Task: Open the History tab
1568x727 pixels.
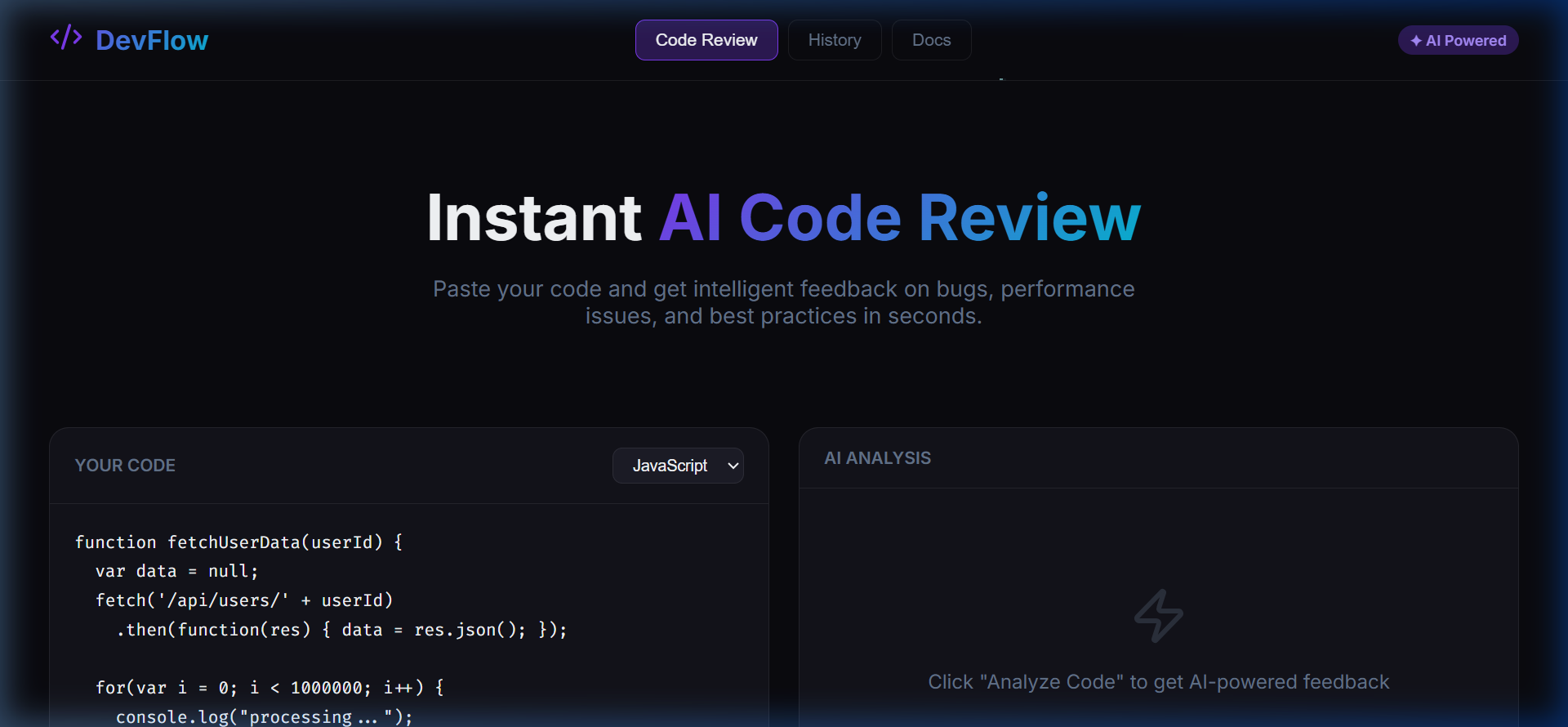Action: (x=834, y=40)
